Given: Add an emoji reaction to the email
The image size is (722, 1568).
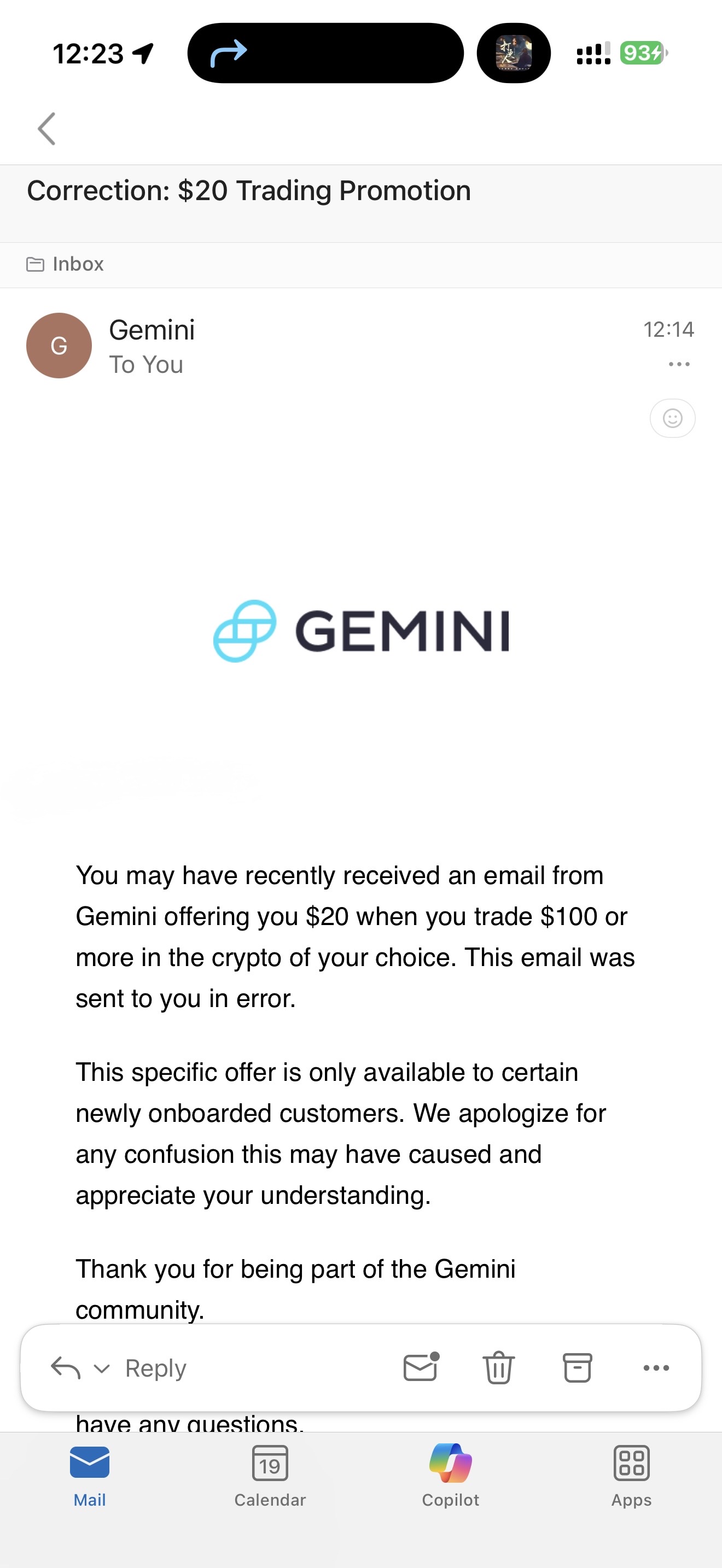Looking at the screenshot, I should 672,418.
